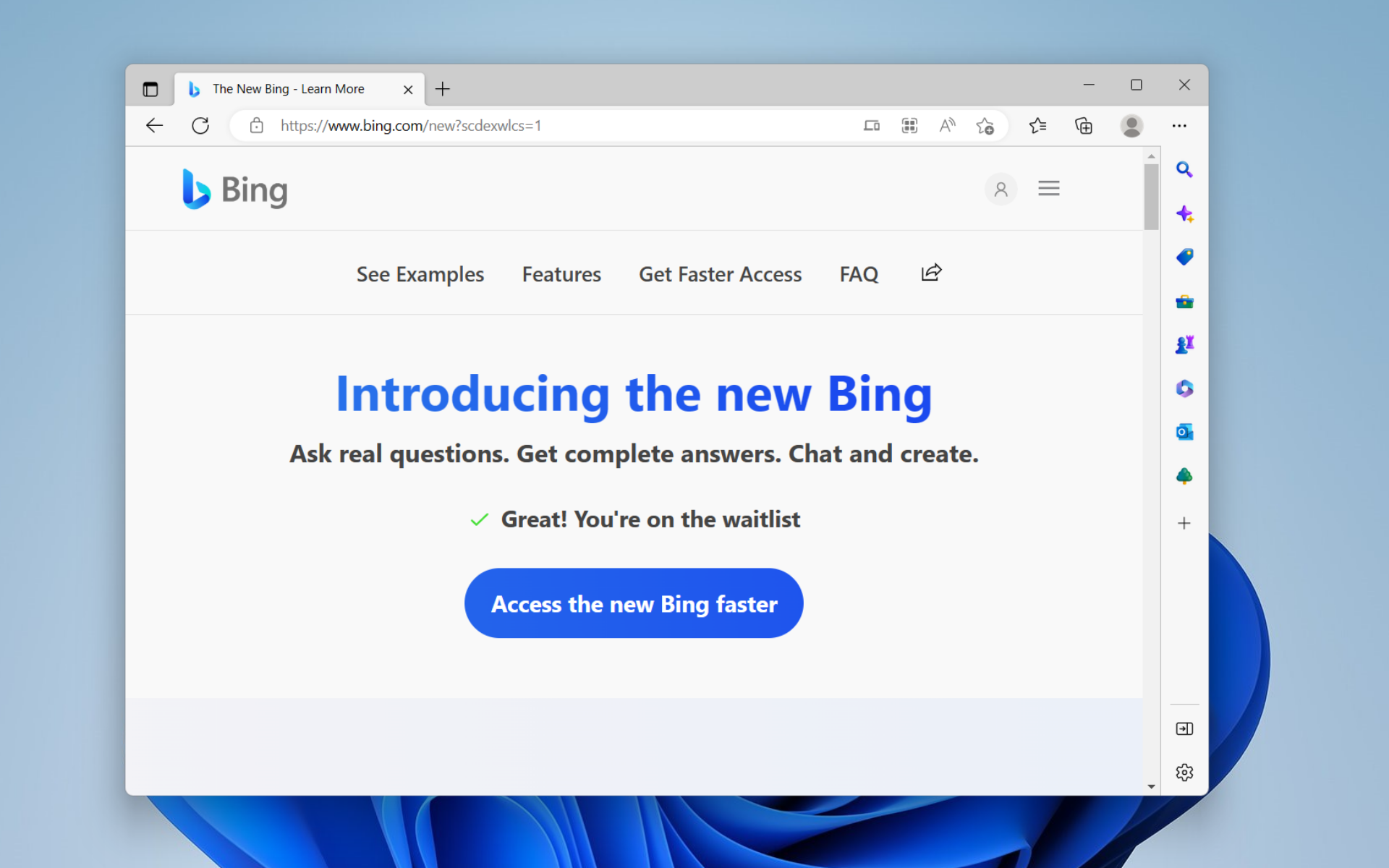Screen dimensions: 1389x868
Task: Click the page scrollbar thumb
Action: (1151, 197)
